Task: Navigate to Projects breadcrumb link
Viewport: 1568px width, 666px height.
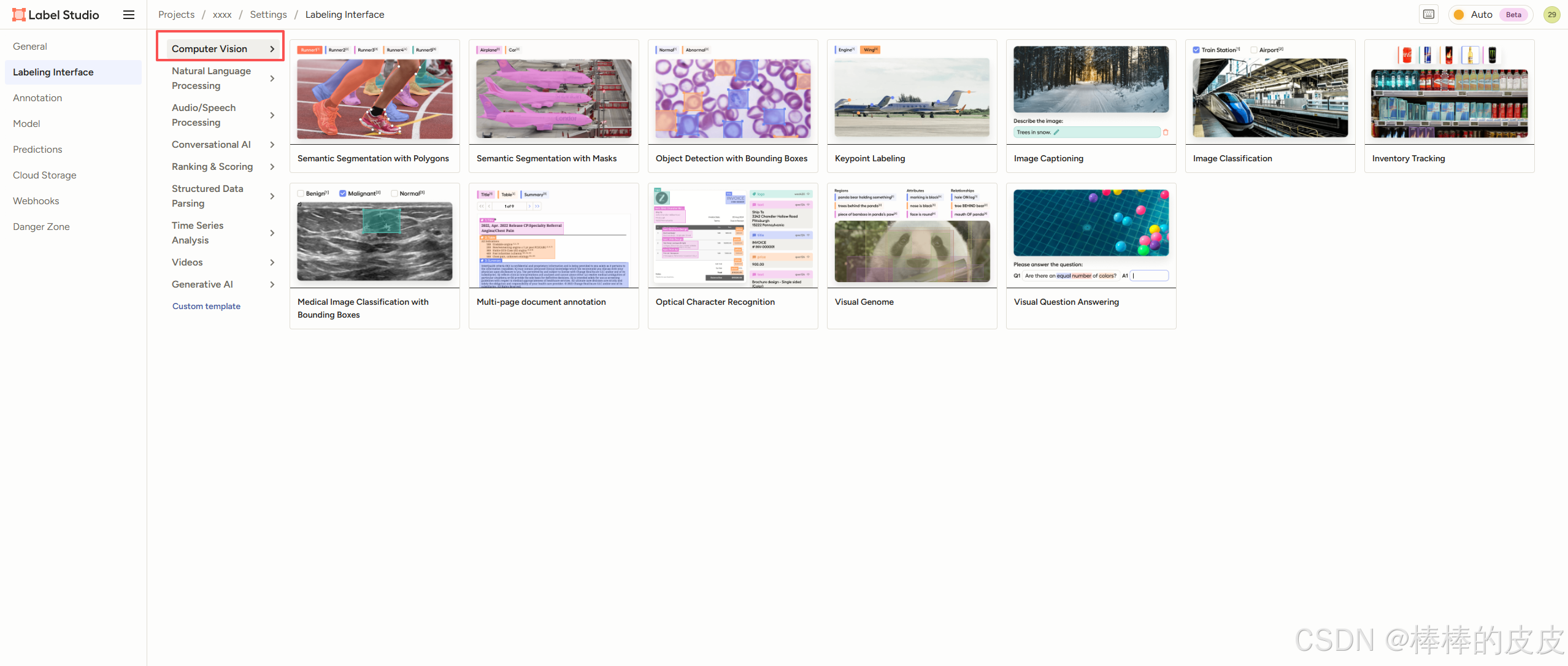Action: click(x=176, y=15)
